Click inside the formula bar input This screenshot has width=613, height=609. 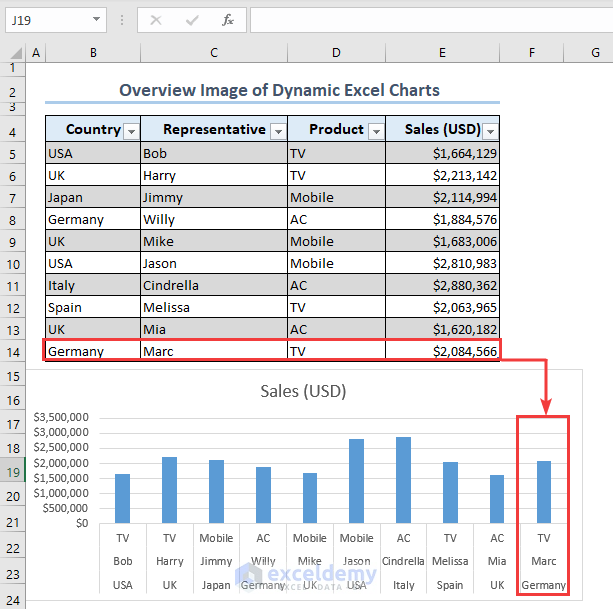click(x=430, y=19)
